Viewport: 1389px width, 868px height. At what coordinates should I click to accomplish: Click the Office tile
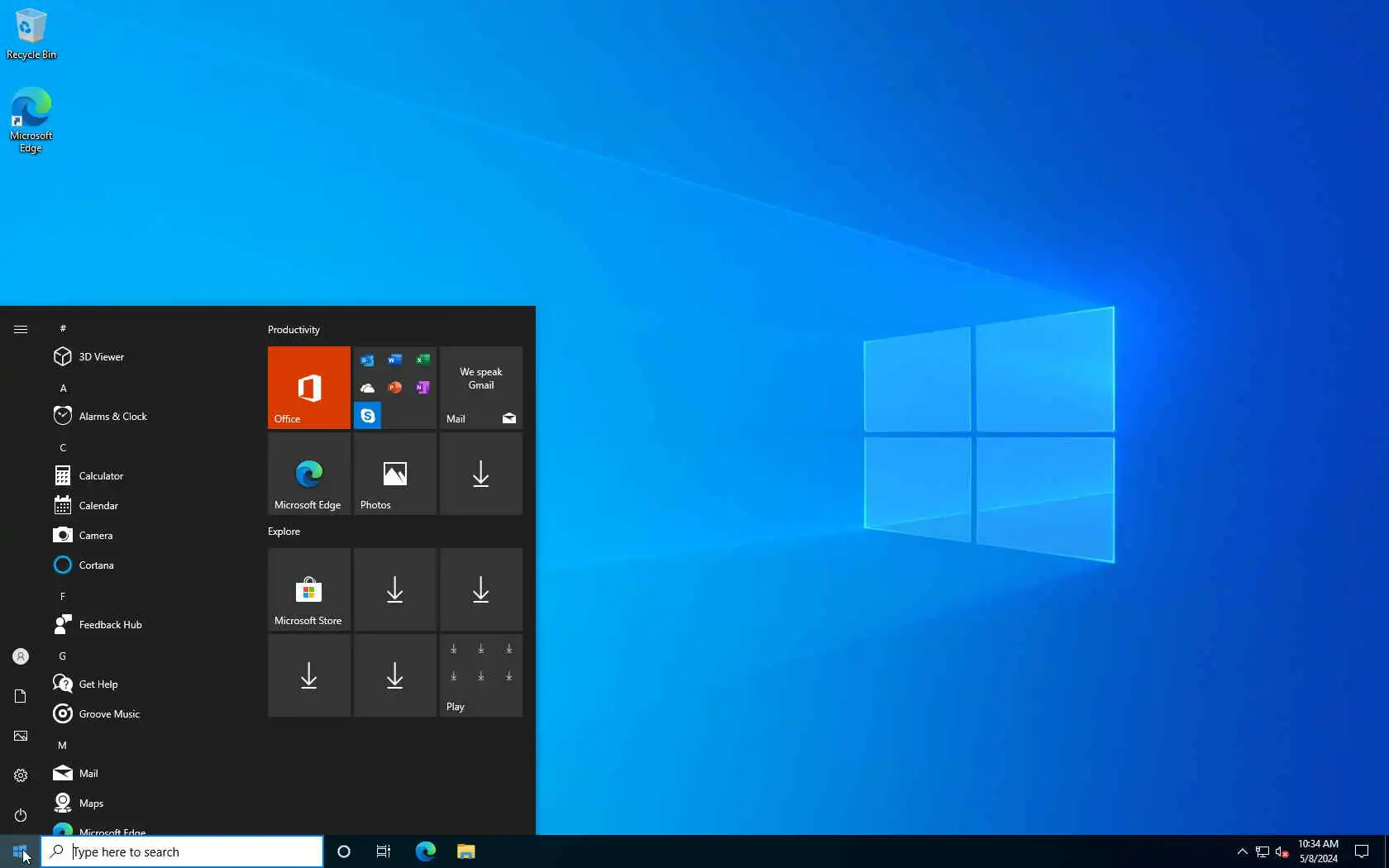(309, 388)
